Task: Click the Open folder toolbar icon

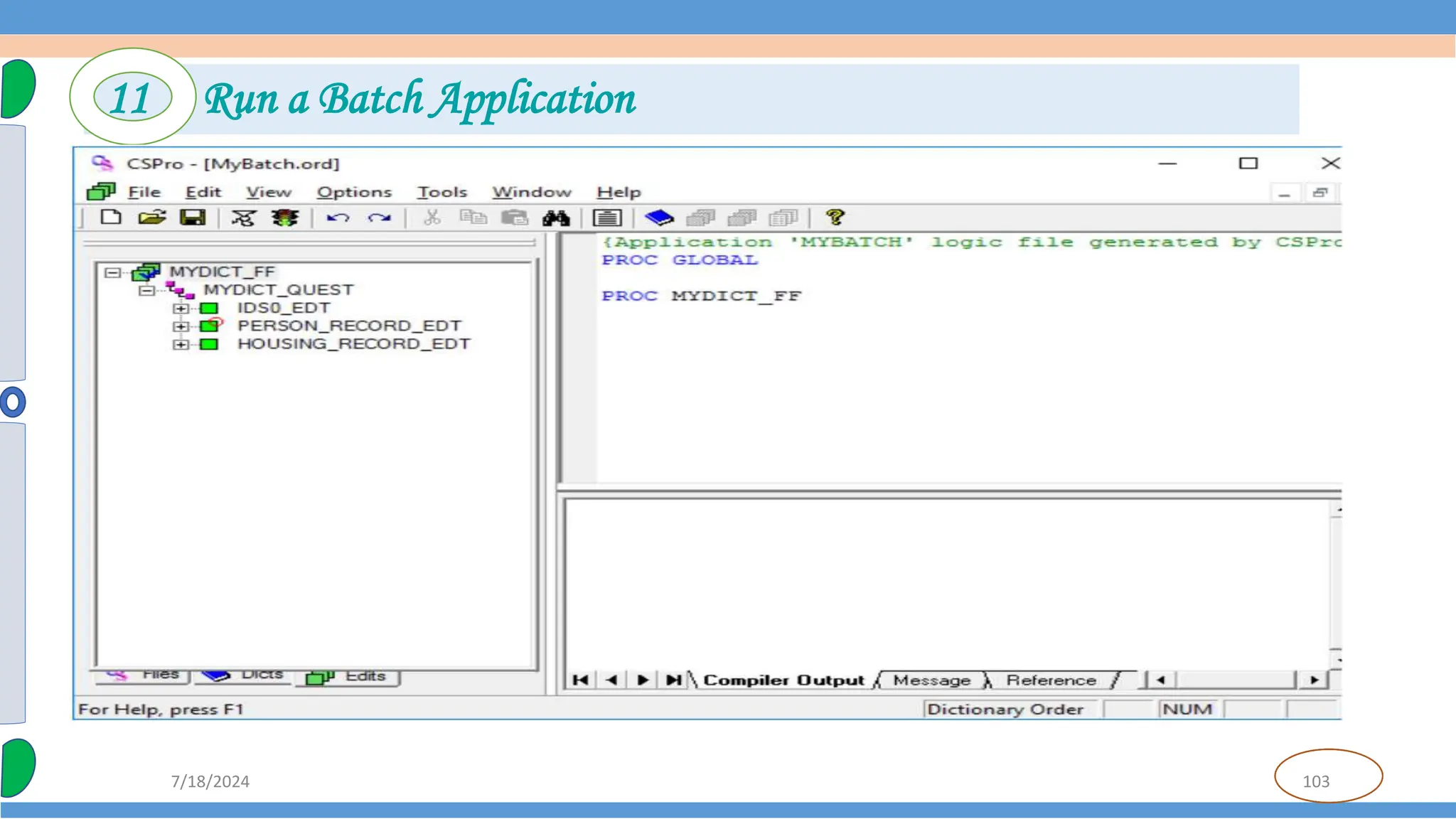Action: pyautogui.click(x=151, y=218)
